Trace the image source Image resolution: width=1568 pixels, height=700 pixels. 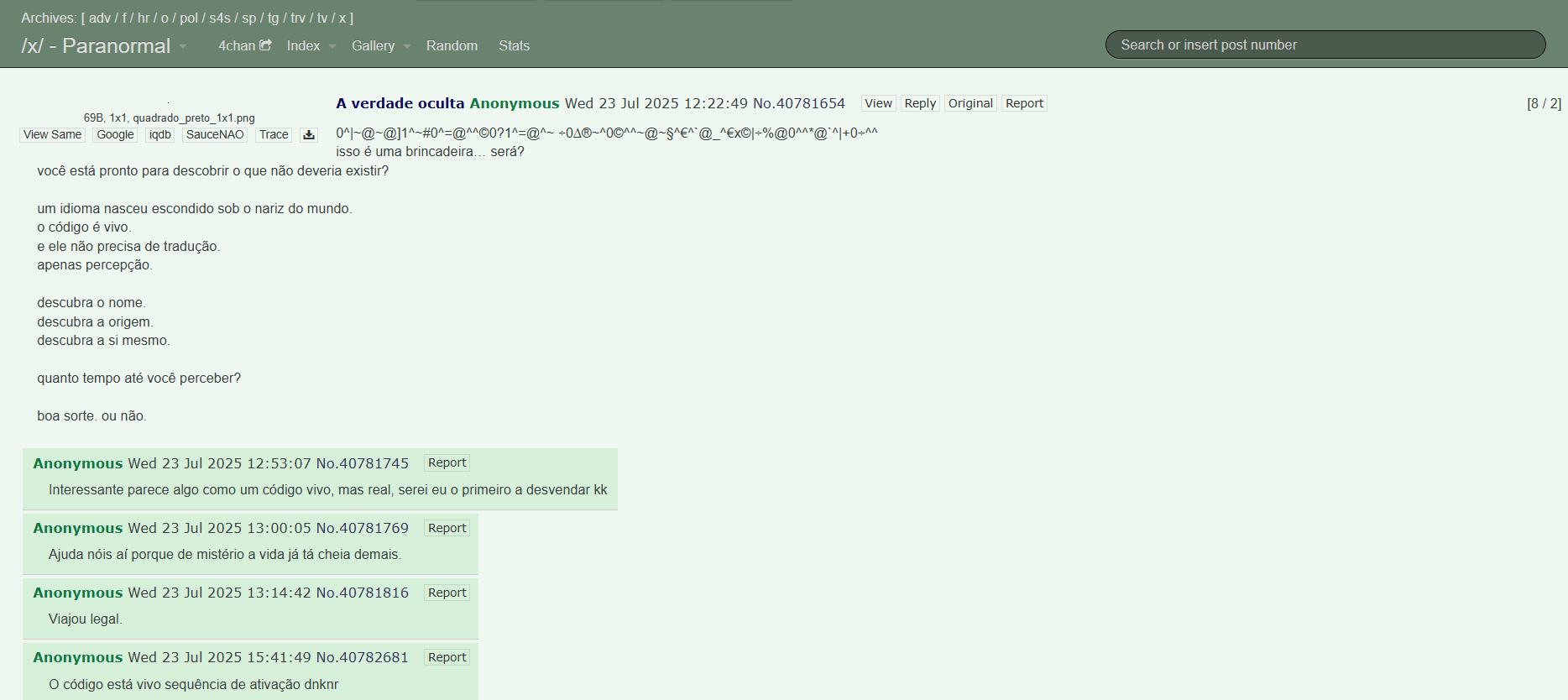(x=274, y=134)
